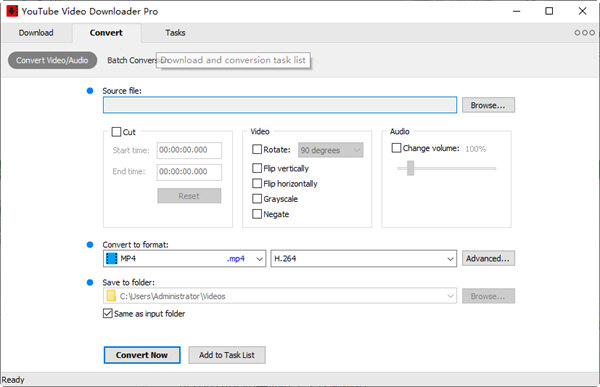The width and height of the screenshot is (600, 387).
Task: Click Browse for the save folder
Action: [x=488, y=296]
